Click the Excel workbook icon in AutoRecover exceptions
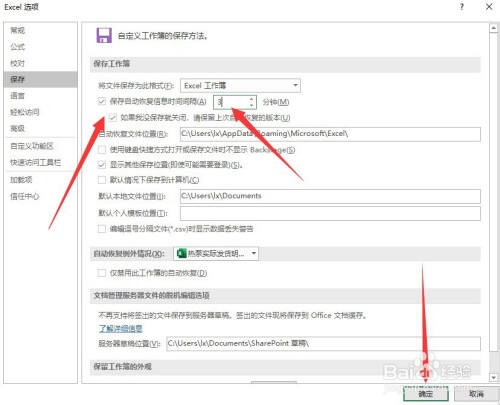The width and height of the screenshot is (500, 405). point(181,253)
